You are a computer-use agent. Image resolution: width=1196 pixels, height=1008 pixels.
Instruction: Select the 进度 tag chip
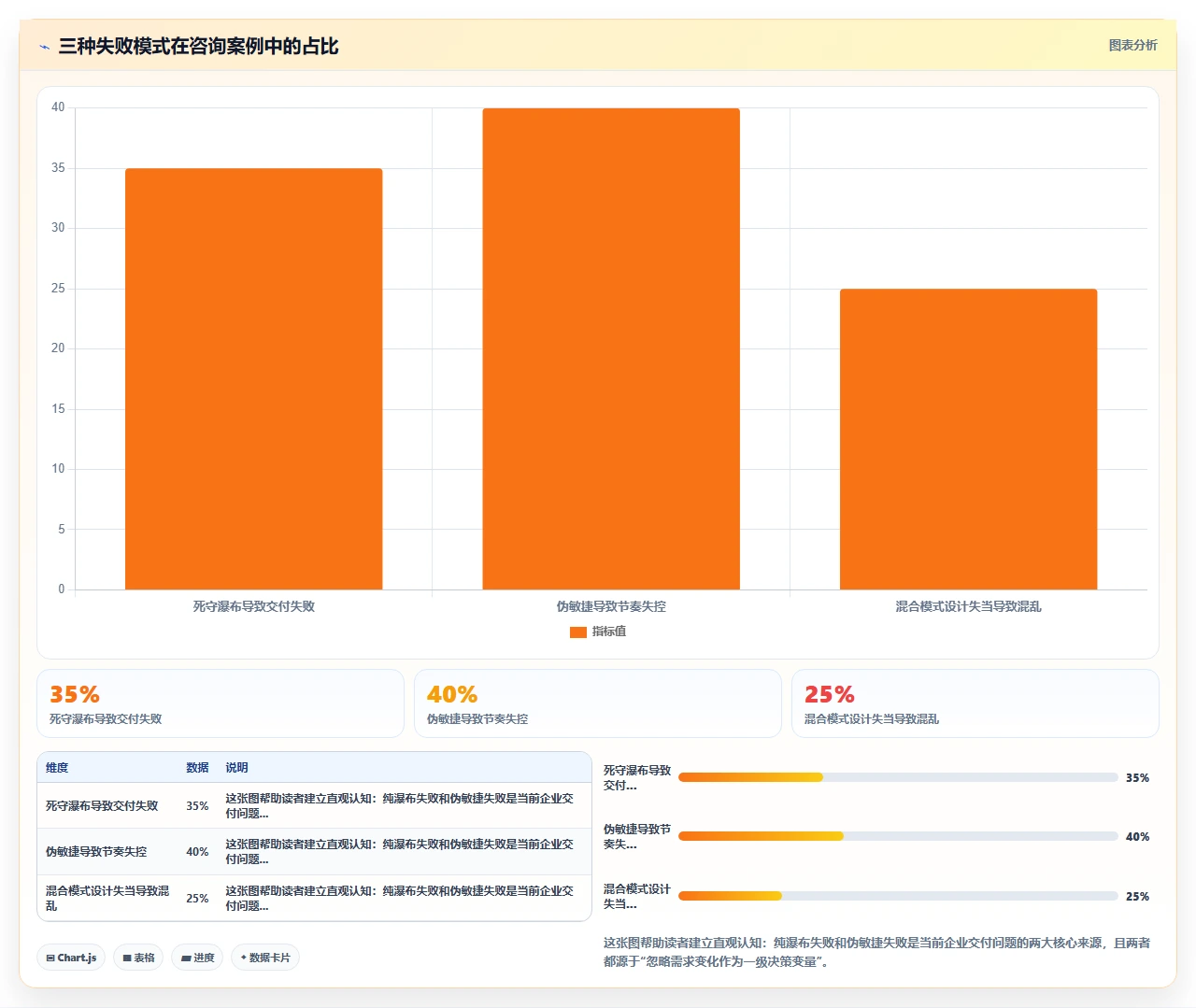tap(197, 958)
